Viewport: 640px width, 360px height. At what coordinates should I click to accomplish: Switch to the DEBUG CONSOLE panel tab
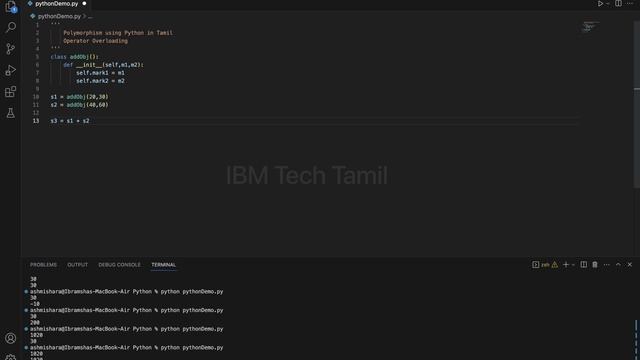[119, 265]
